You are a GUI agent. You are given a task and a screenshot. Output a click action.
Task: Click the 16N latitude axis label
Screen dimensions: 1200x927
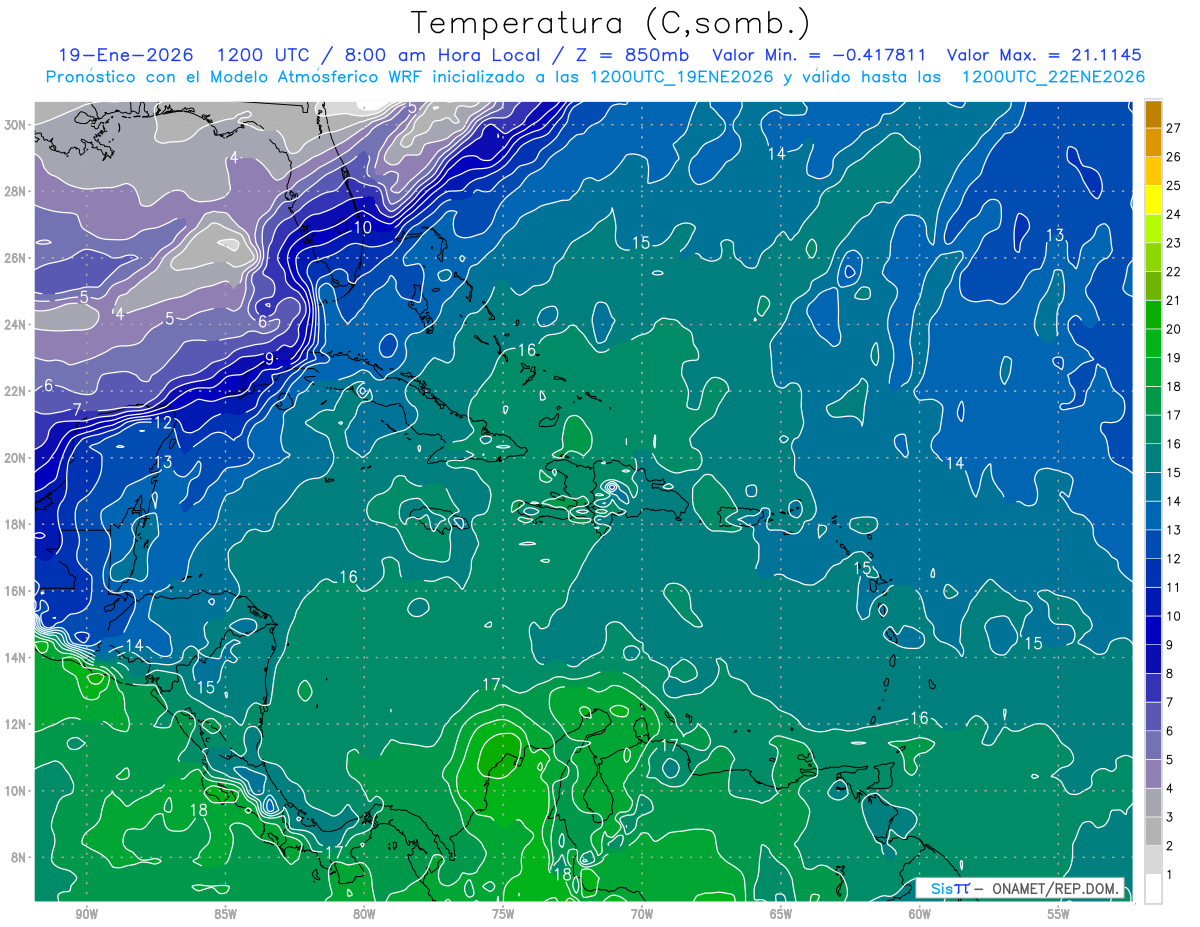click(16, 591)
